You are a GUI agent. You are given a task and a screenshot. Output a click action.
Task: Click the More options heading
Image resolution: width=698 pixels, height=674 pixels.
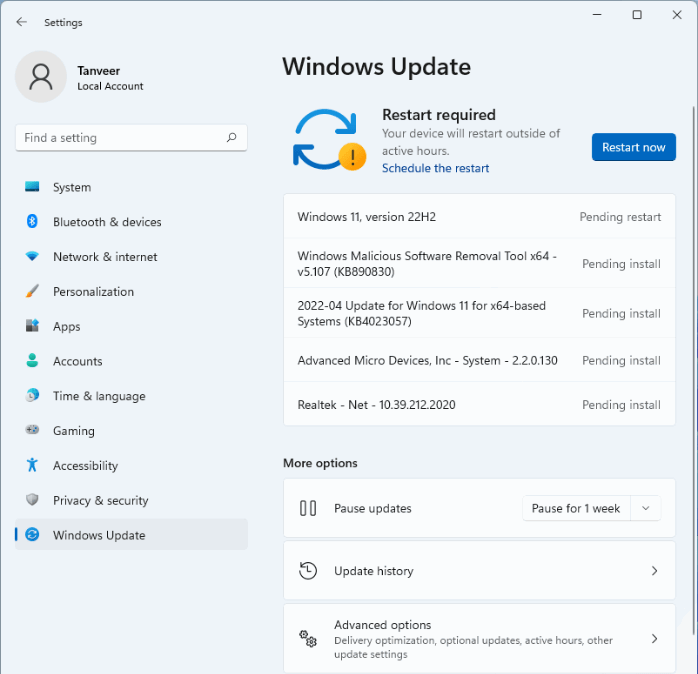[x=320, y=463]
